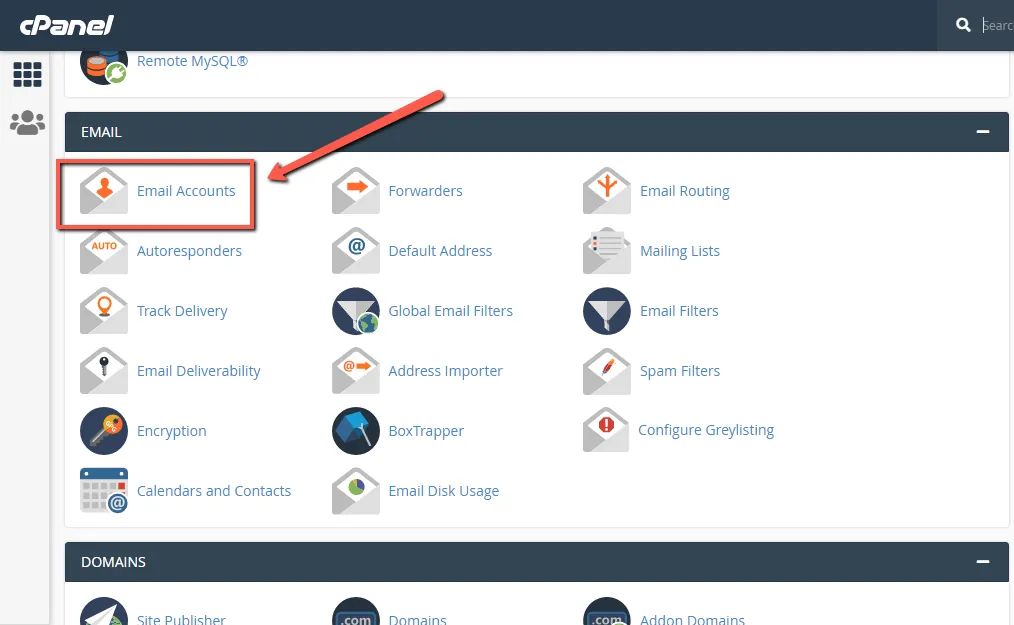Click the Email Filters funnel icon
Image resolution: width=1014 pixels, height=625 pixels.
point(607,311)
